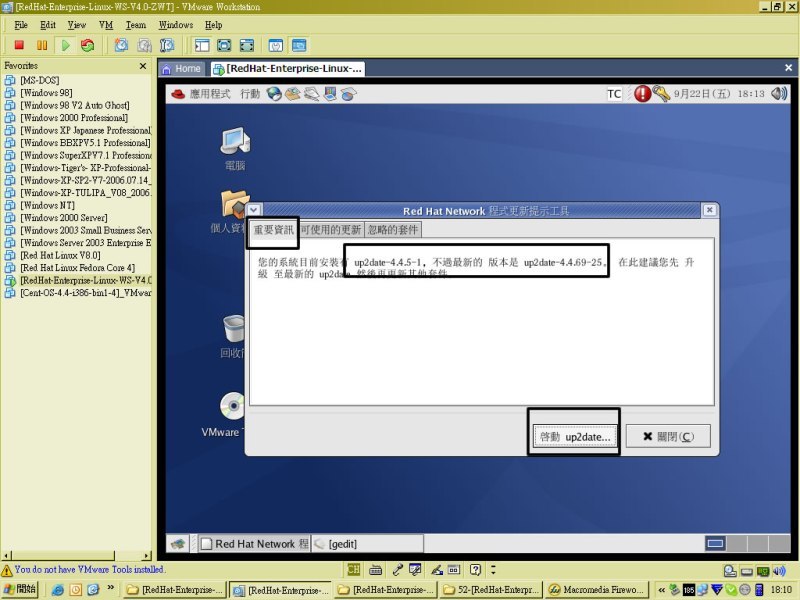800x600 pixels.
Task: Open the VM menu
Action: 106,25
